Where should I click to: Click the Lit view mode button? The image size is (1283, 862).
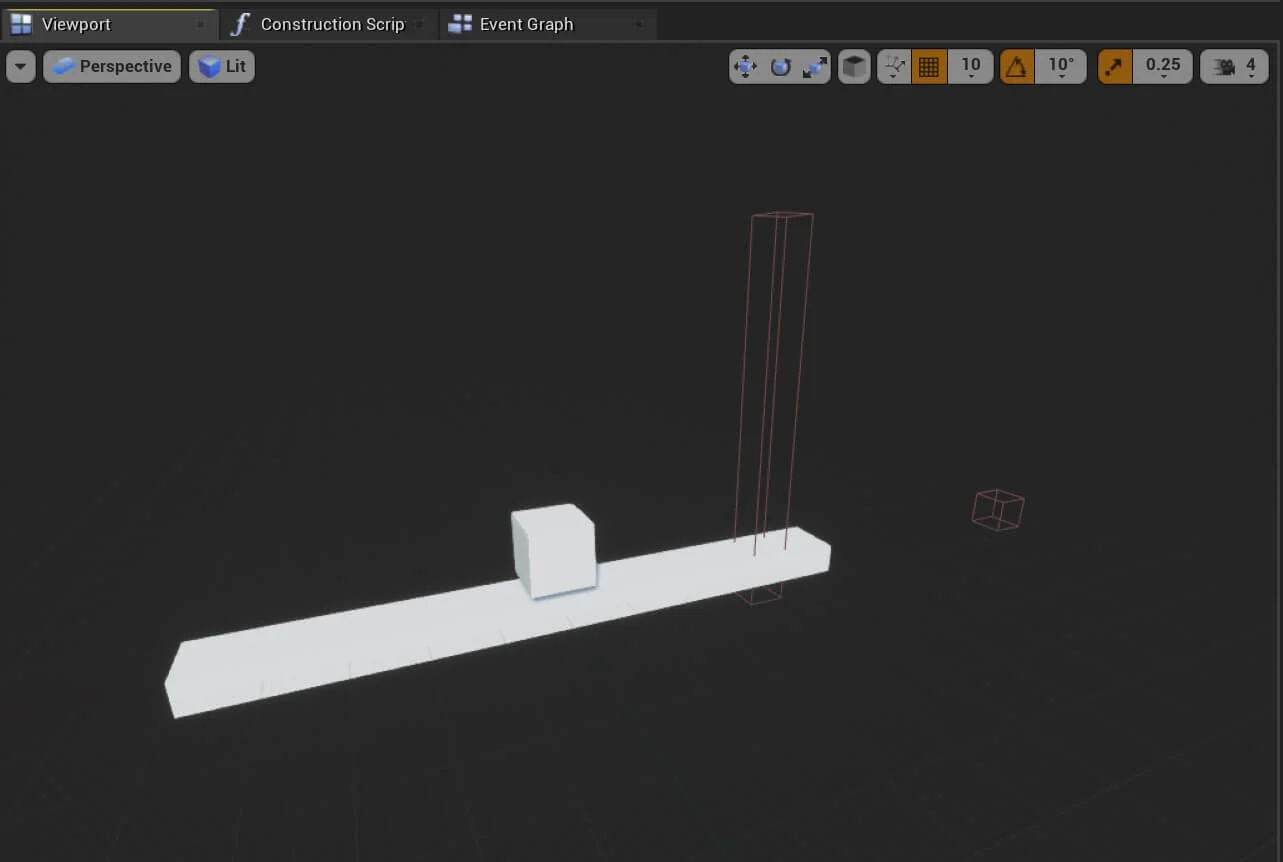pos(222,67)
